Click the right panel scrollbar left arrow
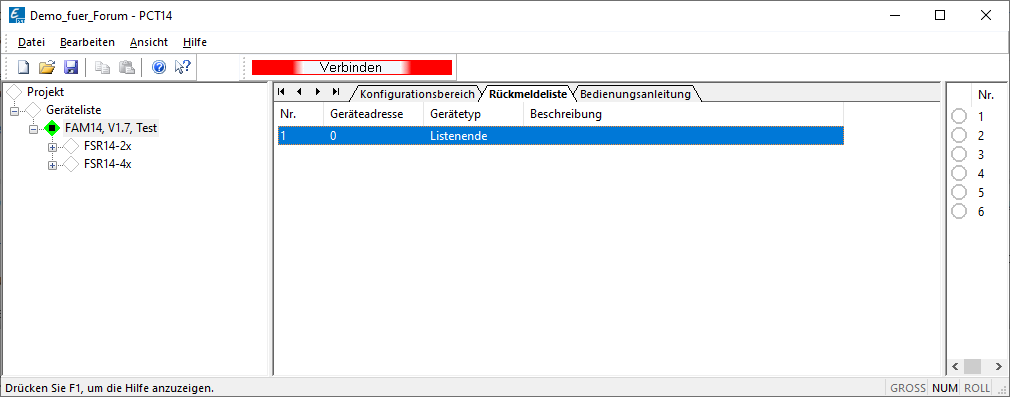 (955, 366)
